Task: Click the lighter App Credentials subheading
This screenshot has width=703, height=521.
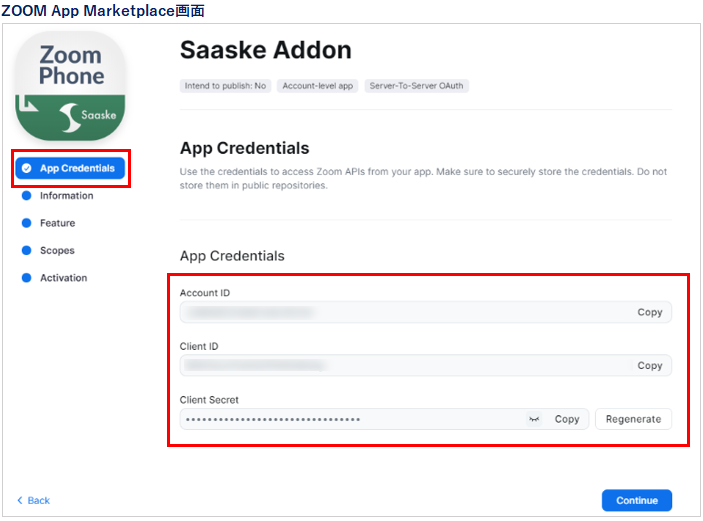Action: point(232,256)
